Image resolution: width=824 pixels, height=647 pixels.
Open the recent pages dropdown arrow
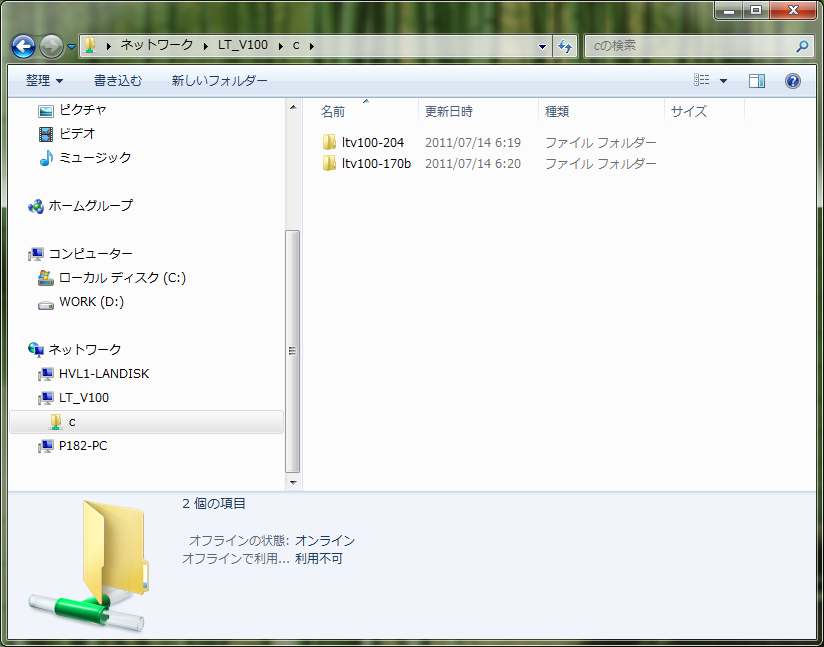coord(71,47)
